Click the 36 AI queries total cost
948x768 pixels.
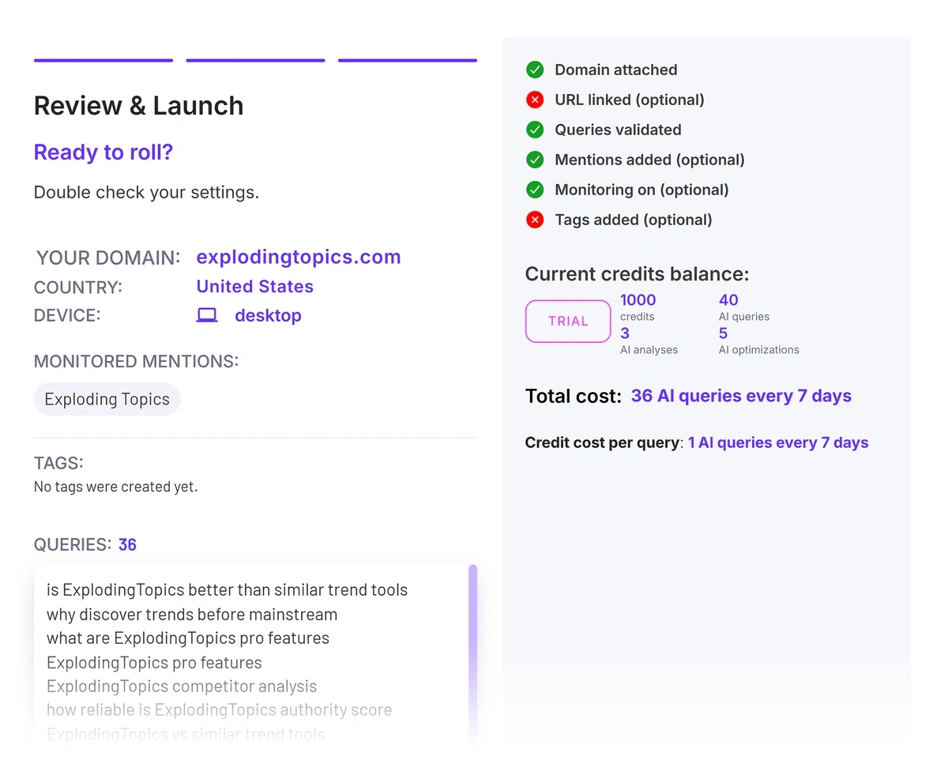[x=741, y=396]
